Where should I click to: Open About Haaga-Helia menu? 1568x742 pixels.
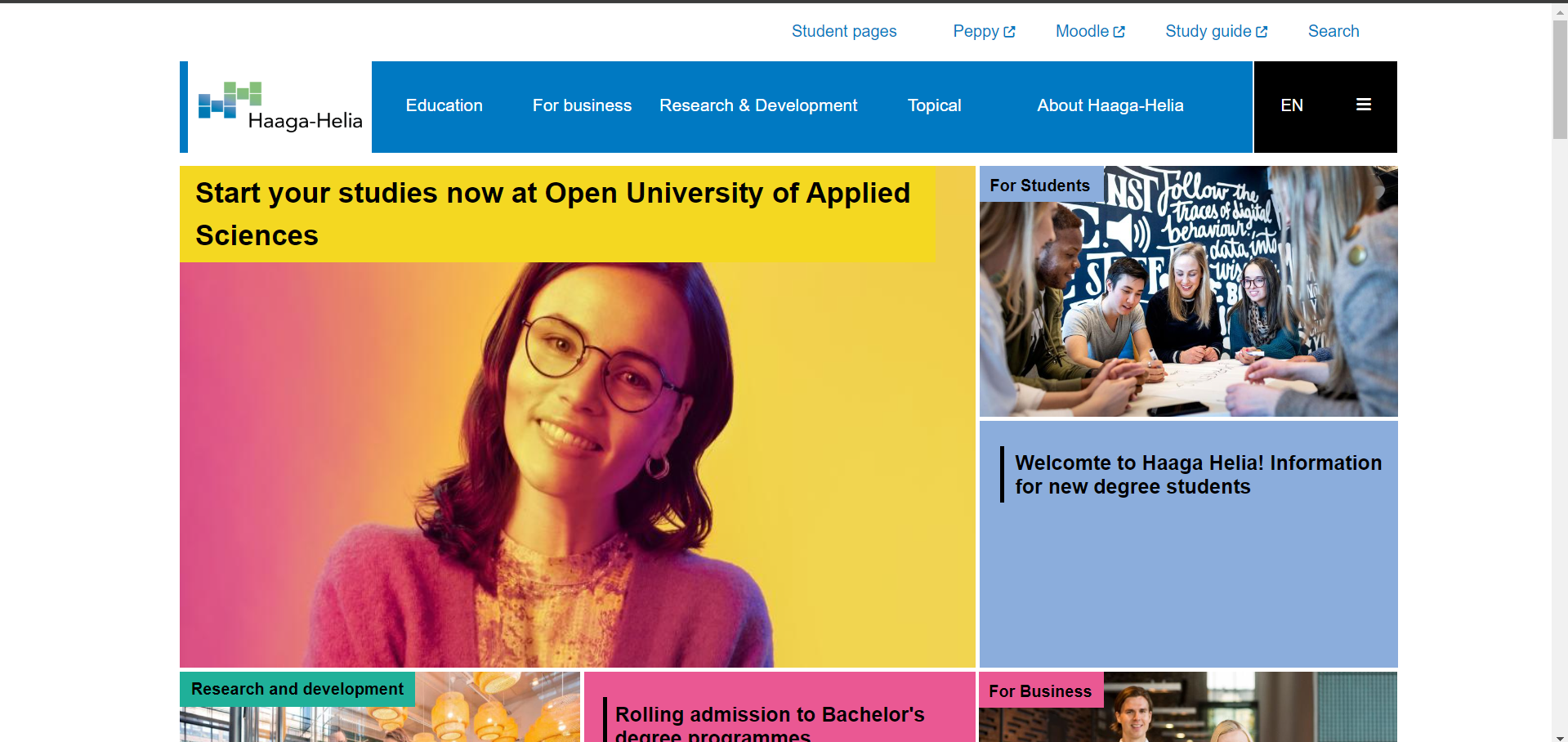1110,105
